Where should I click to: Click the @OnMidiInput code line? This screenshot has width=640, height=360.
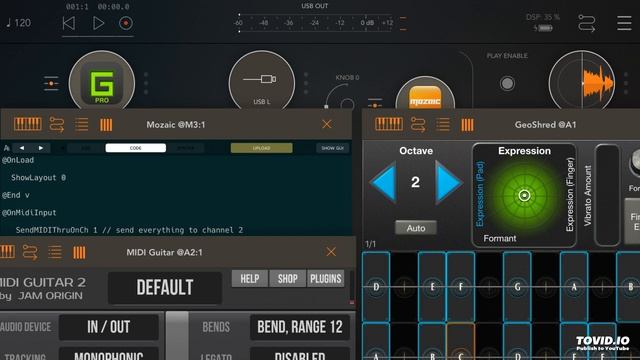tap(29, 213)
